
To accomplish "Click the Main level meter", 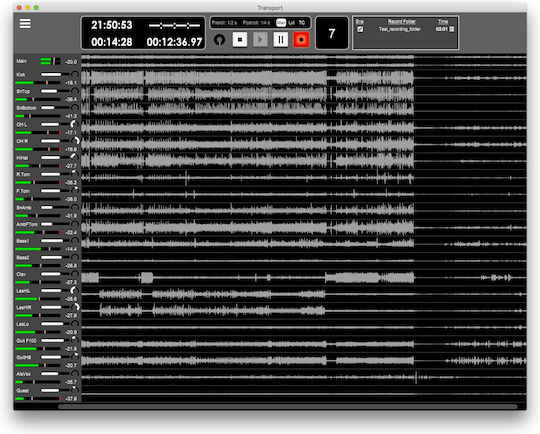I will [x=50, y=61].
